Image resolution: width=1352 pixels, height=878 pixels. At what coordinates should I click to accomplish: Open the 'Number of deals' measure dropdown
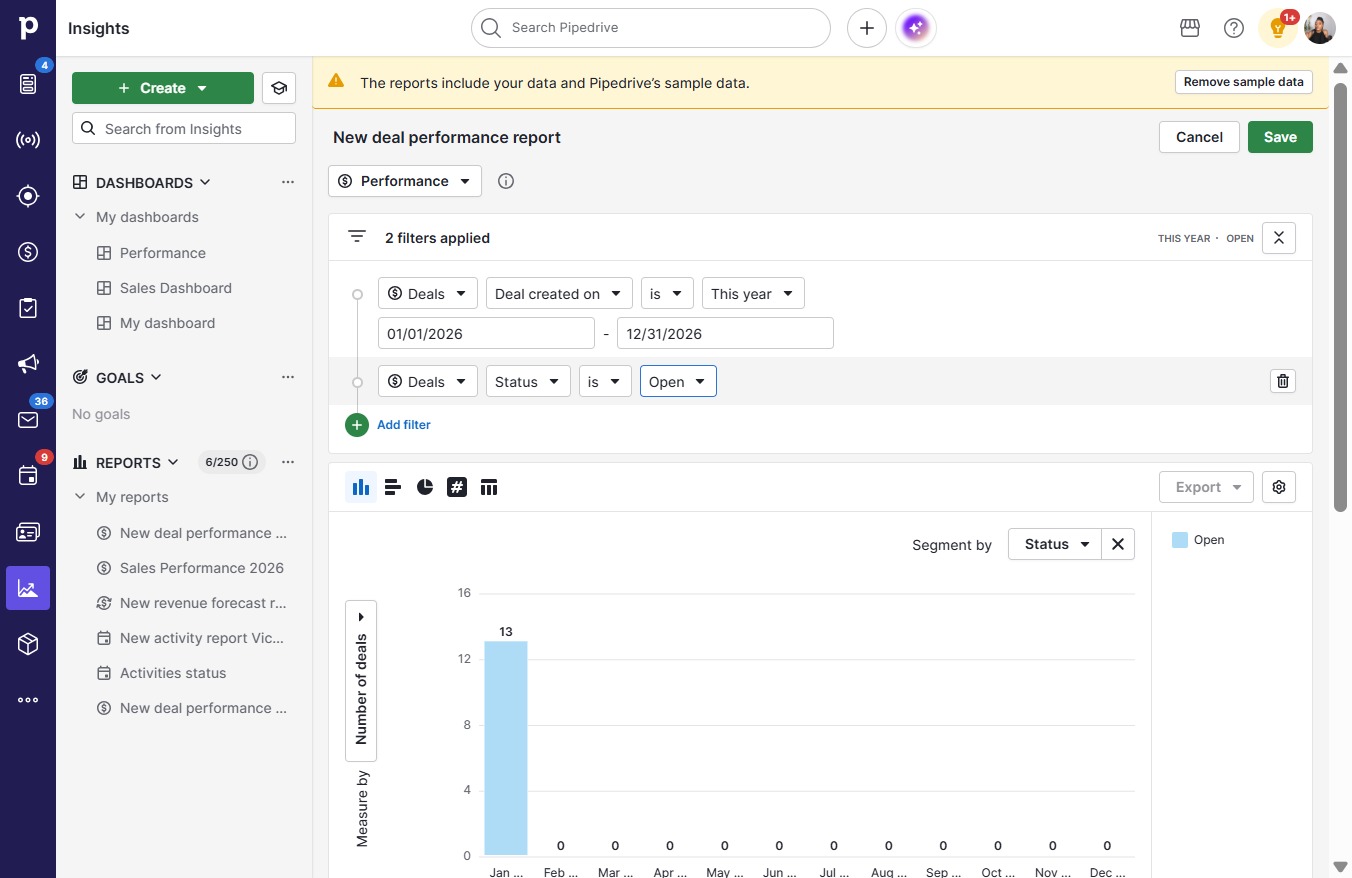point(361,680)
